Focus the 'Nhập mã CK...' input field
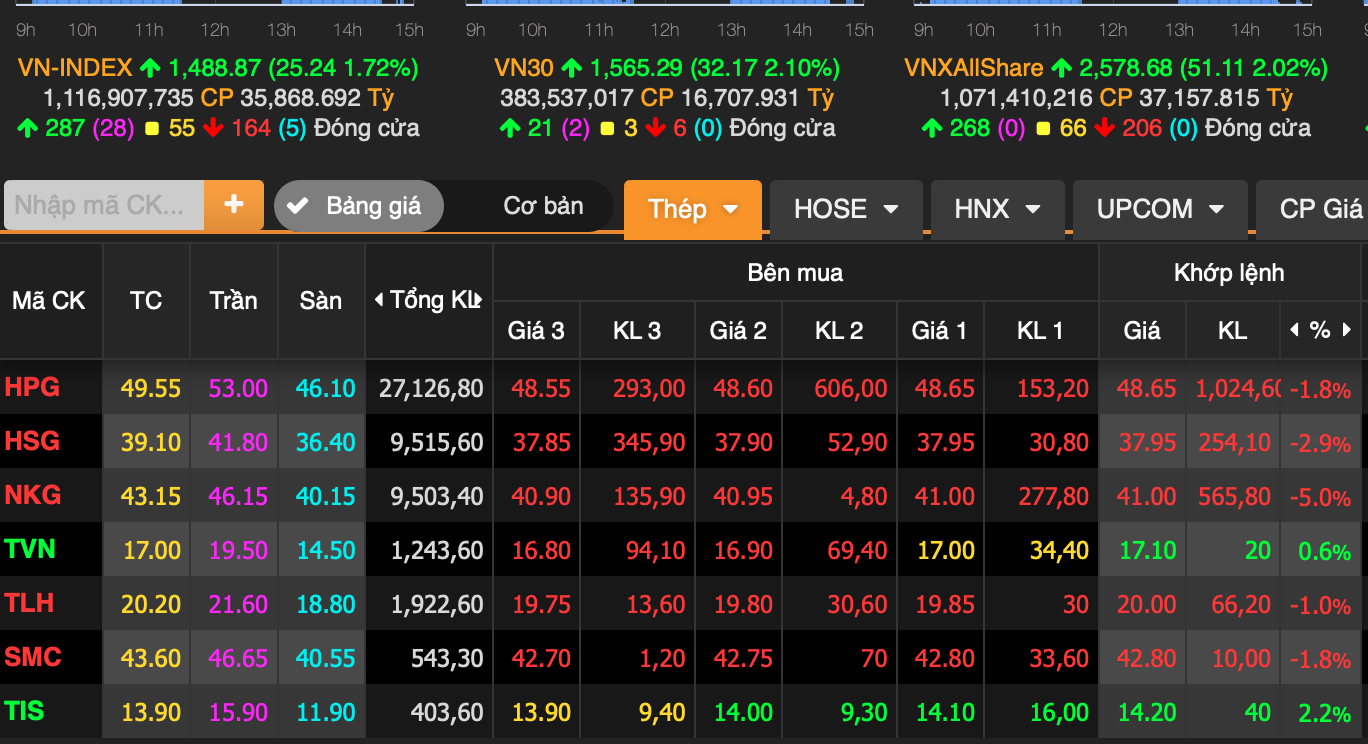Viewport: 1368px width, 744px height. (x=104, y=205)
